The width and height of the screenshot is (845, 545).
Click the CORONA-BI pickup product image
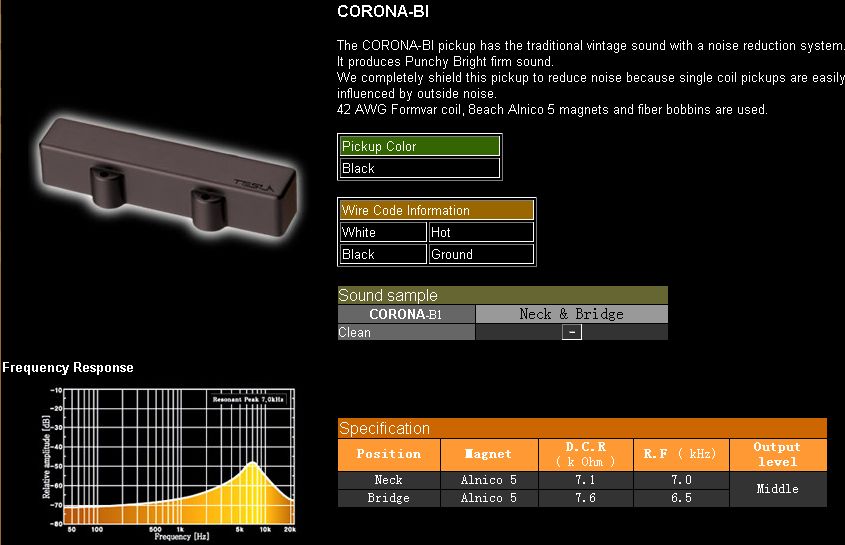point(168,177)
